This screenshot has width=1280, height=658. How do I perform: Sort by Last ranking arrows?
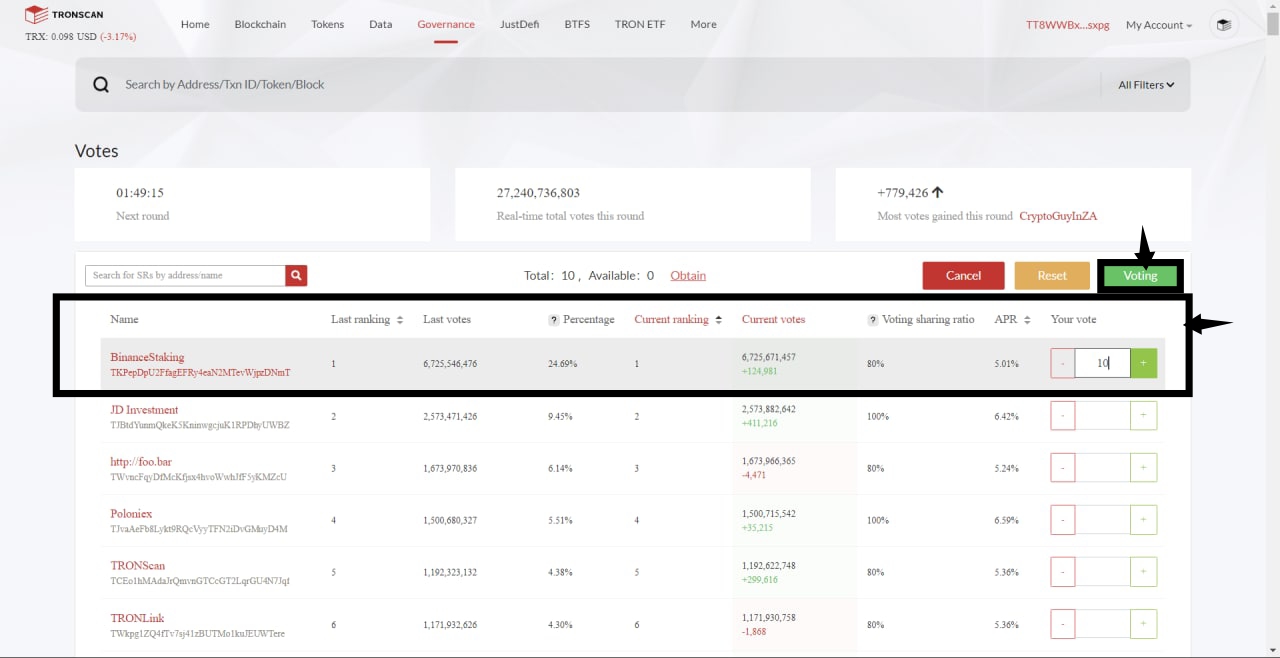tap(400, 320)
